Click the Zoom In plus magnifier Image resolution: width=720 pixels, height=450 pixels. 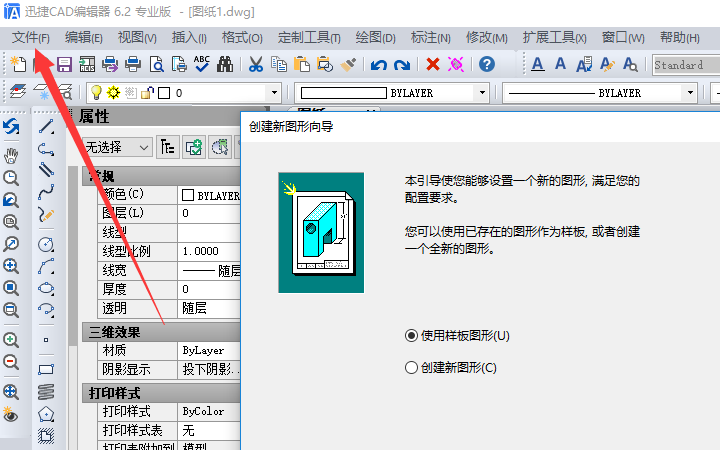click(x=11, y=340)
